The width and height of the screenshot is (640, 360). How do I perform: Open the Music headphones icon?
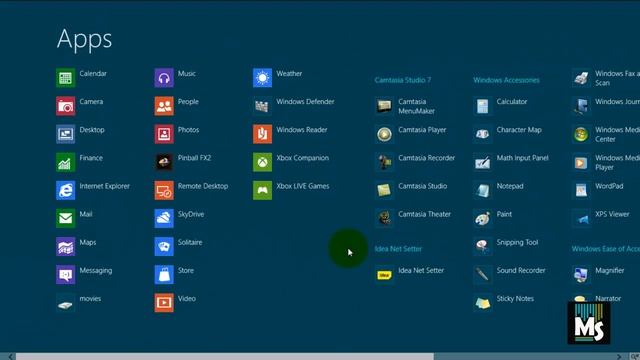click(164, 78)
